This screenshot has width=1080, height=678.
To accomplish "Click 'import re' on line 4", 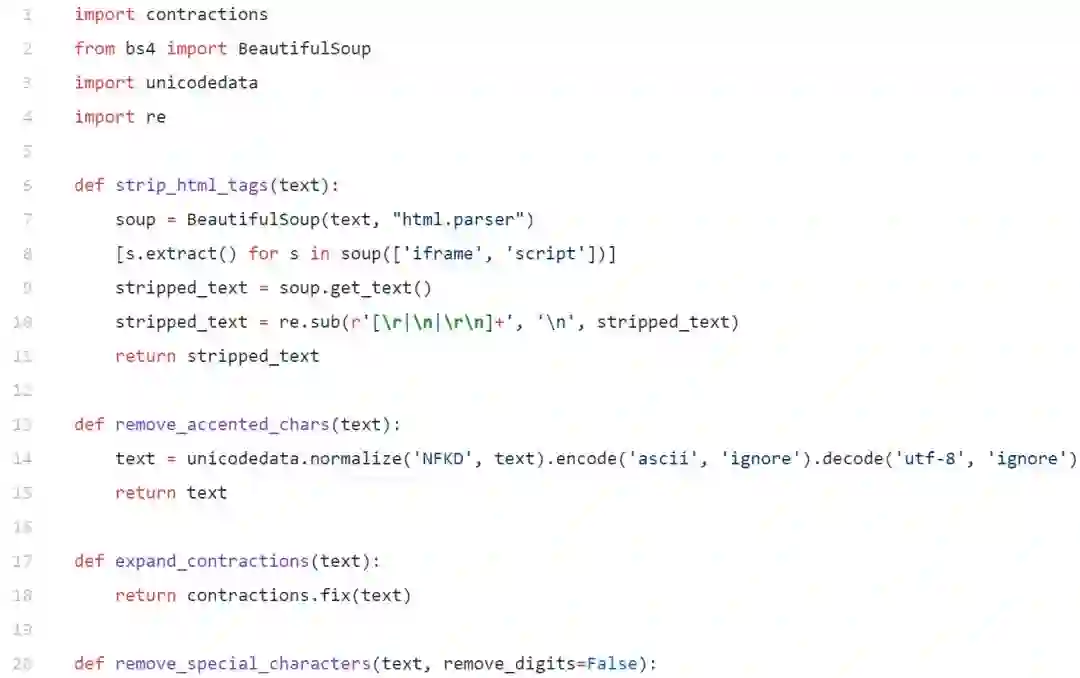I will tap(120, 117).
